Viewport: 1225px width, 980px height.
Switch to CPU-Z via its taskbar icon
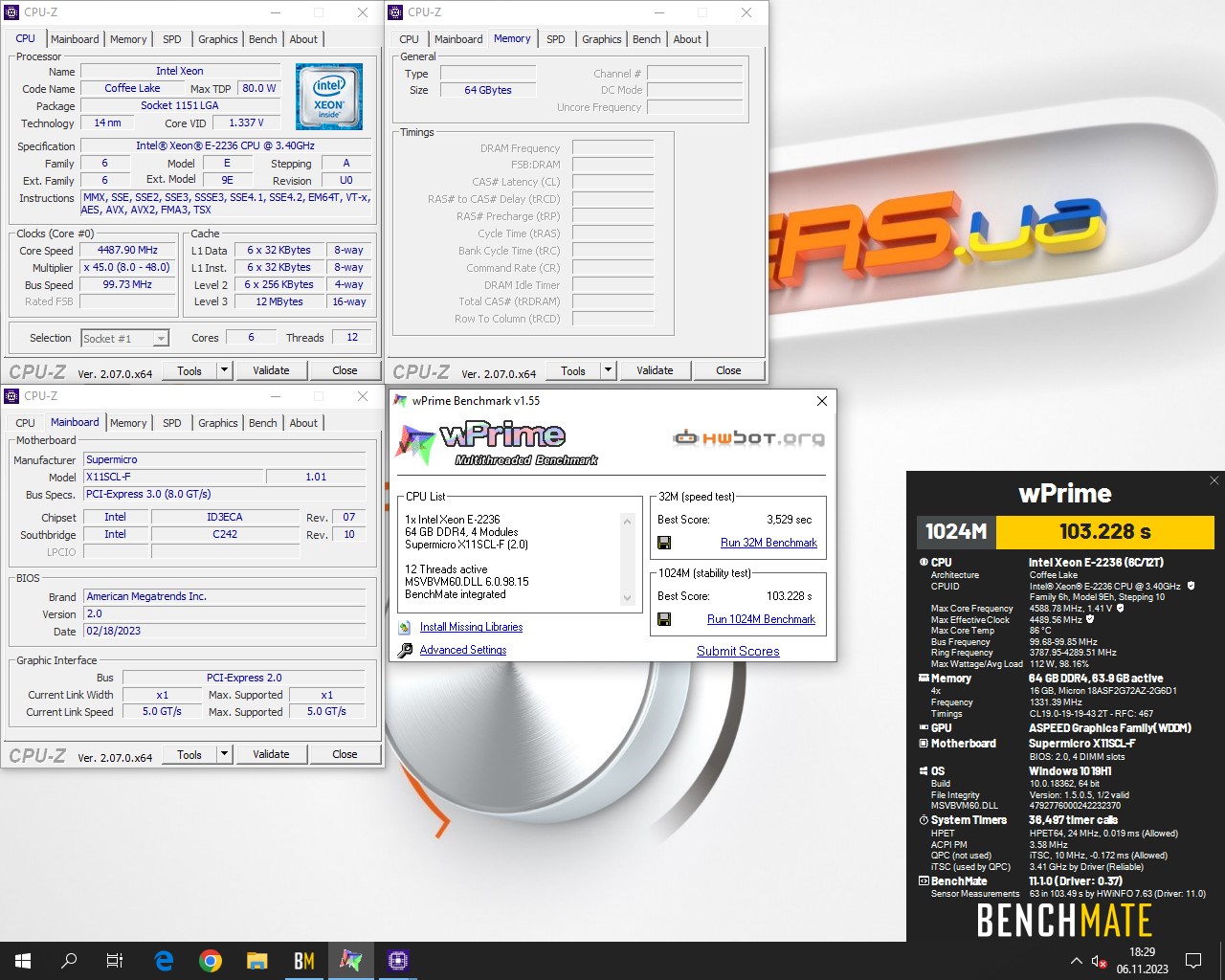click(x=398, y=961)
